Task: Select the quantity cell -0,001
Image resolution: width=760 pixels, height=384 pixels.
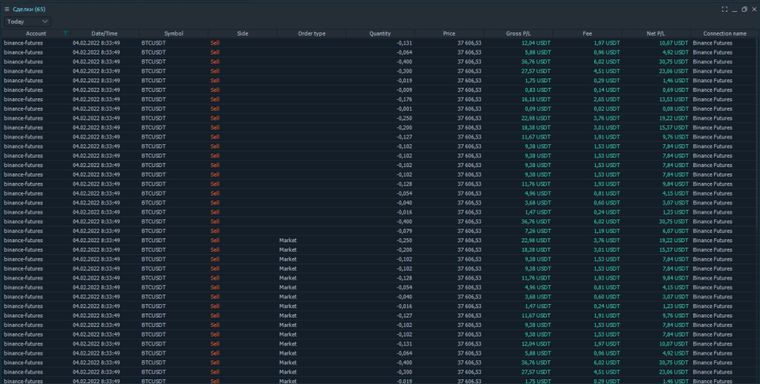Action: pos(404,109)
